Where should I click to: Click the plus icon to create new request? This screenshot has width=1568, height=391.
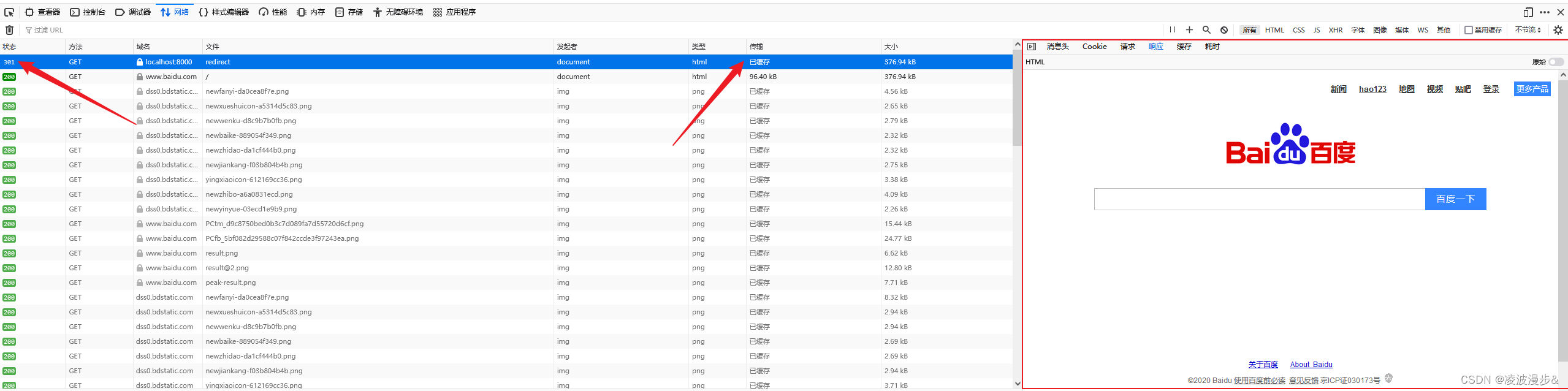click(1189, 30)
